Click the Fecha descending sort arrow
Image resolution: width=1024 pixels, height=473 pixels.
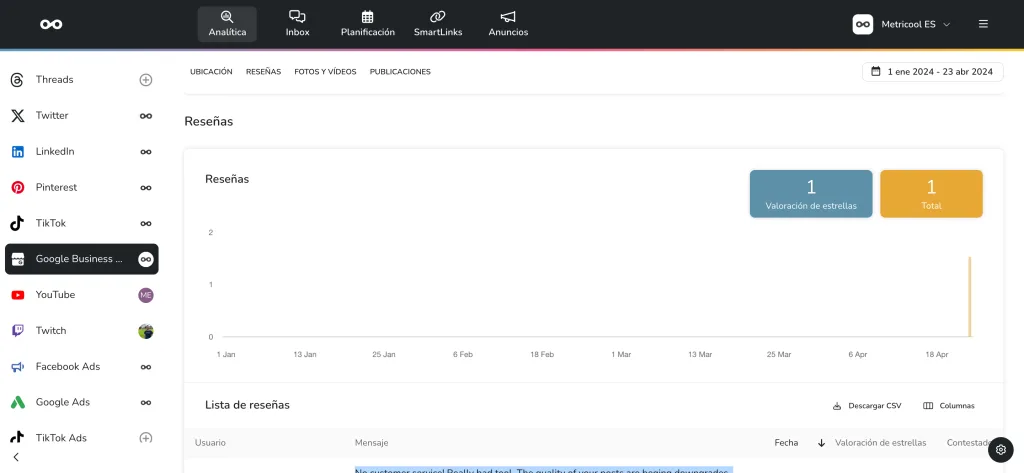pyautogui.click(x=822, y=443)
